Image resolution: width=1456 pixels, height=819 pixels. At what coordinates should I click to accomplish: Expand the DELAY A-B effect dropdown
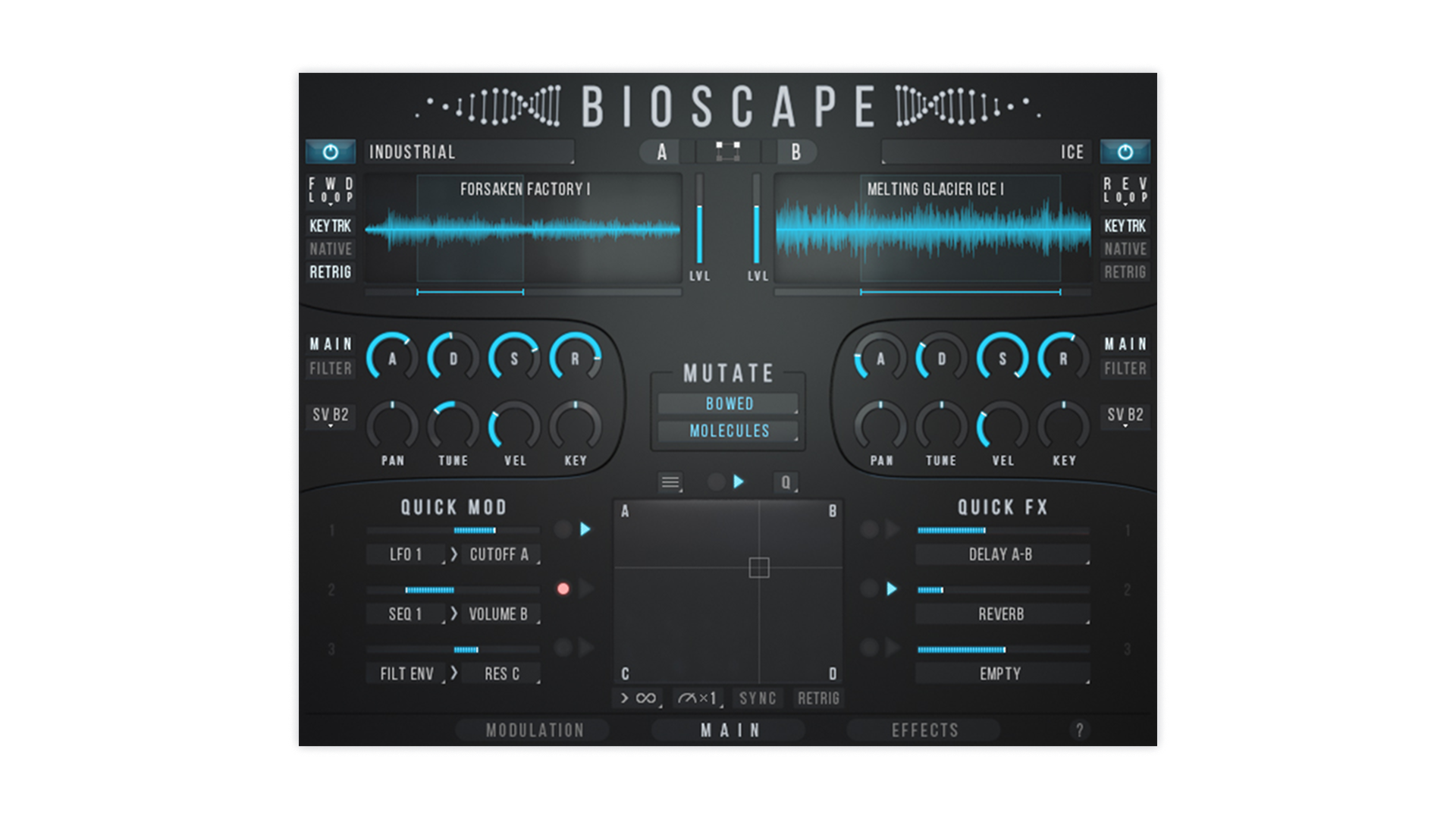[1001, 555]
